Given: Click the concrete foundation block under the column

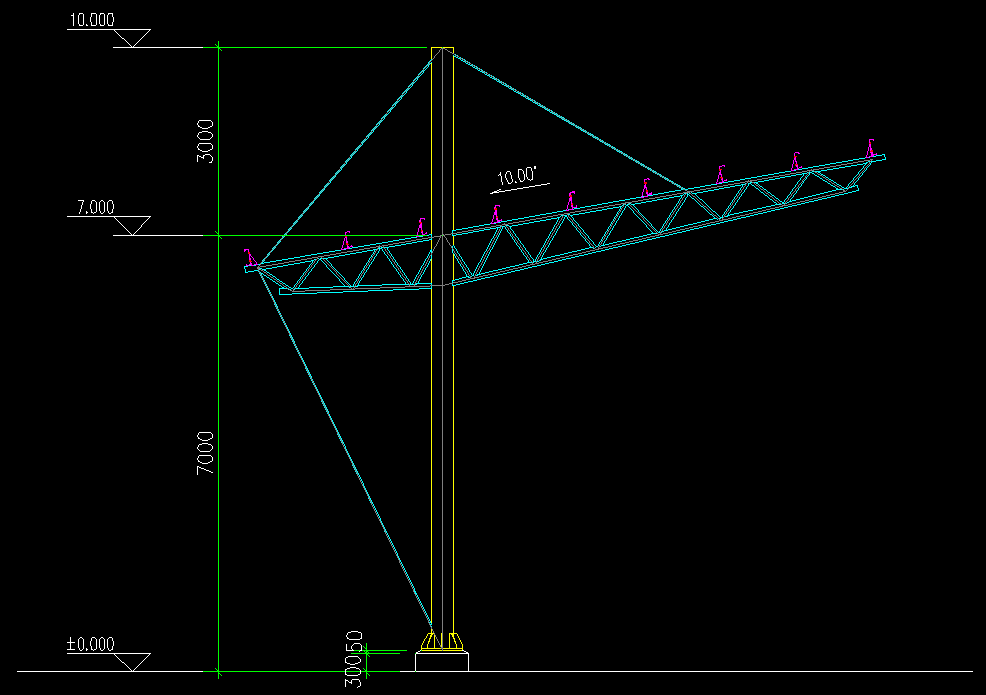Looking at the screenshot, I should [441, 661].
